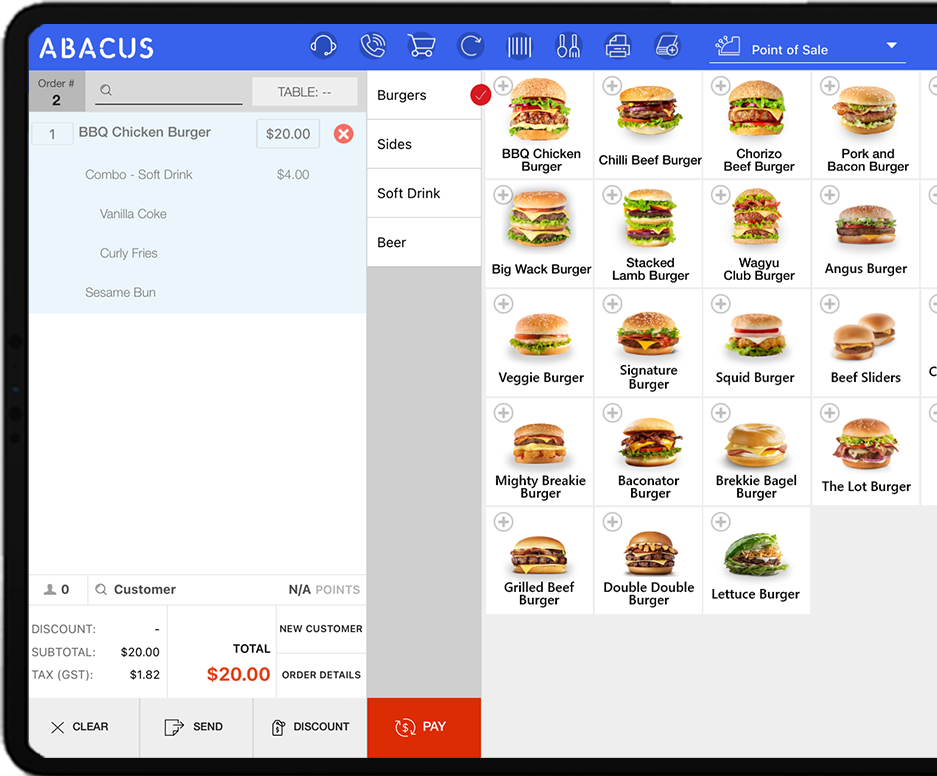Open ORDER DETAILS panel

point(321,675)
